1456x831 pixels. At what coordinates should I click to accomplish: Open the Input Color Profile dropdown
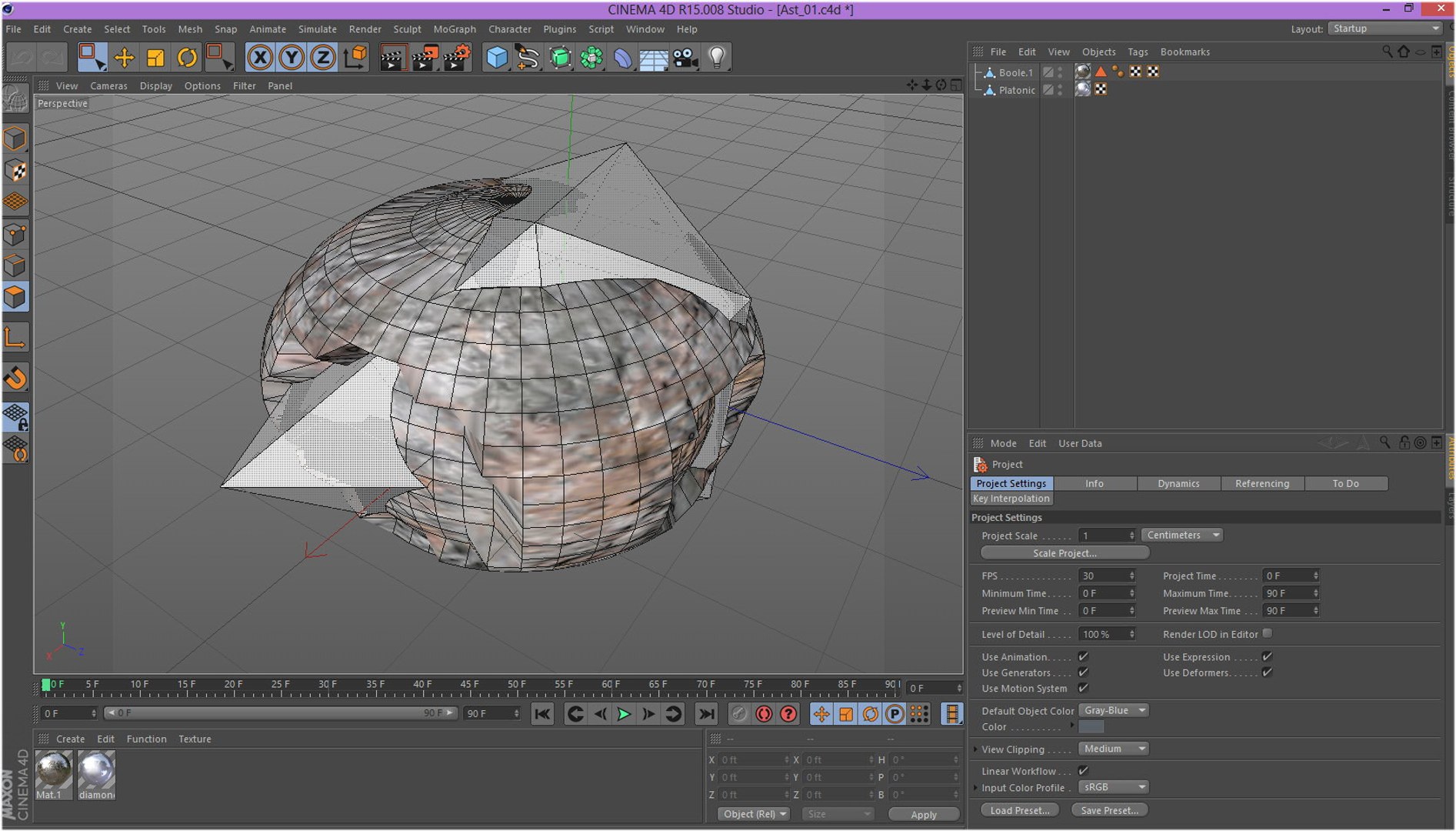[x=1113, y=787]
